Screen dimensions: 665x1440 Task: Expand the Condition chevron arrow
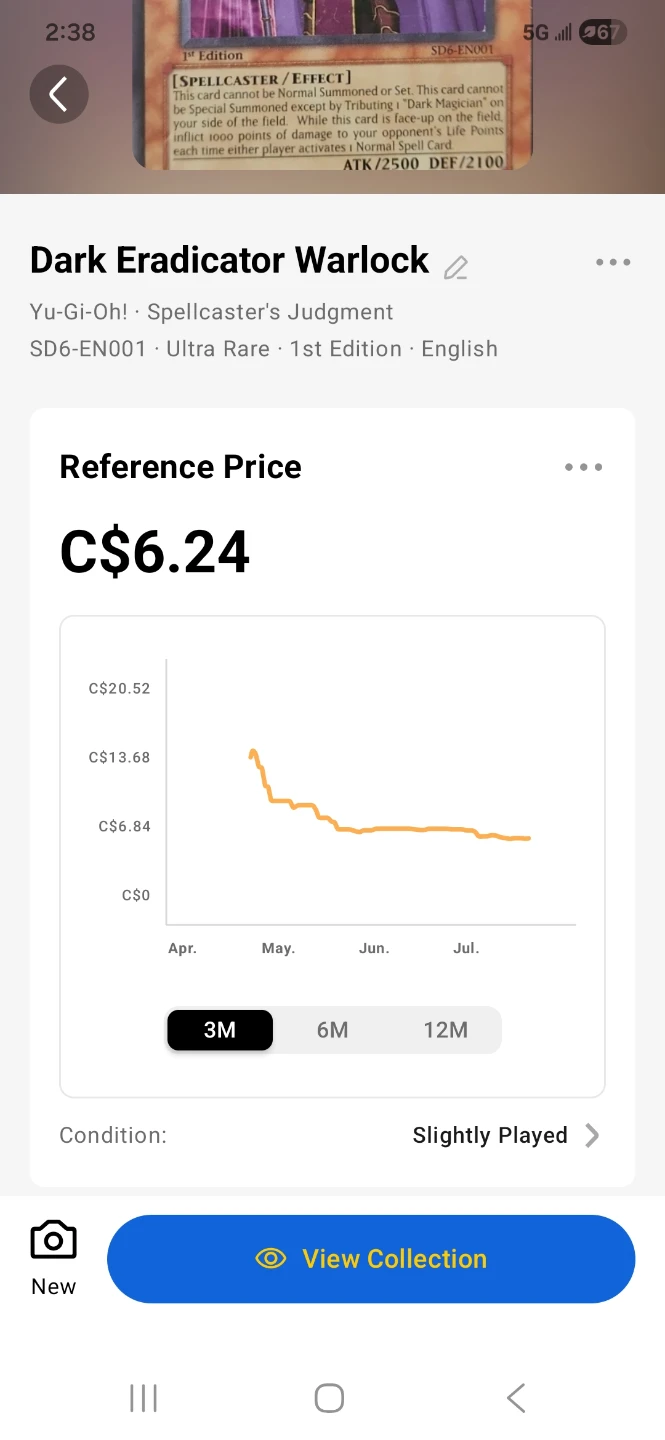(x=592, y=1135)
